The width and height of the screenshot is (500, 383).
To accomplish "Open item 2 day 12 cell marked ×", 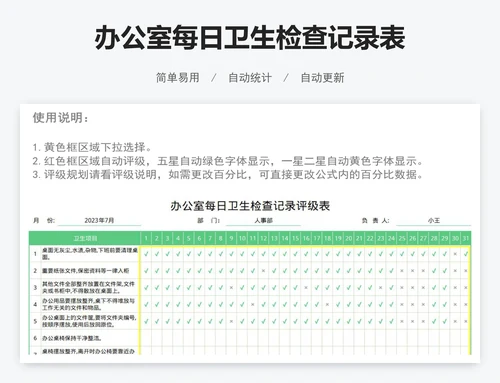I will click(263, 271).
